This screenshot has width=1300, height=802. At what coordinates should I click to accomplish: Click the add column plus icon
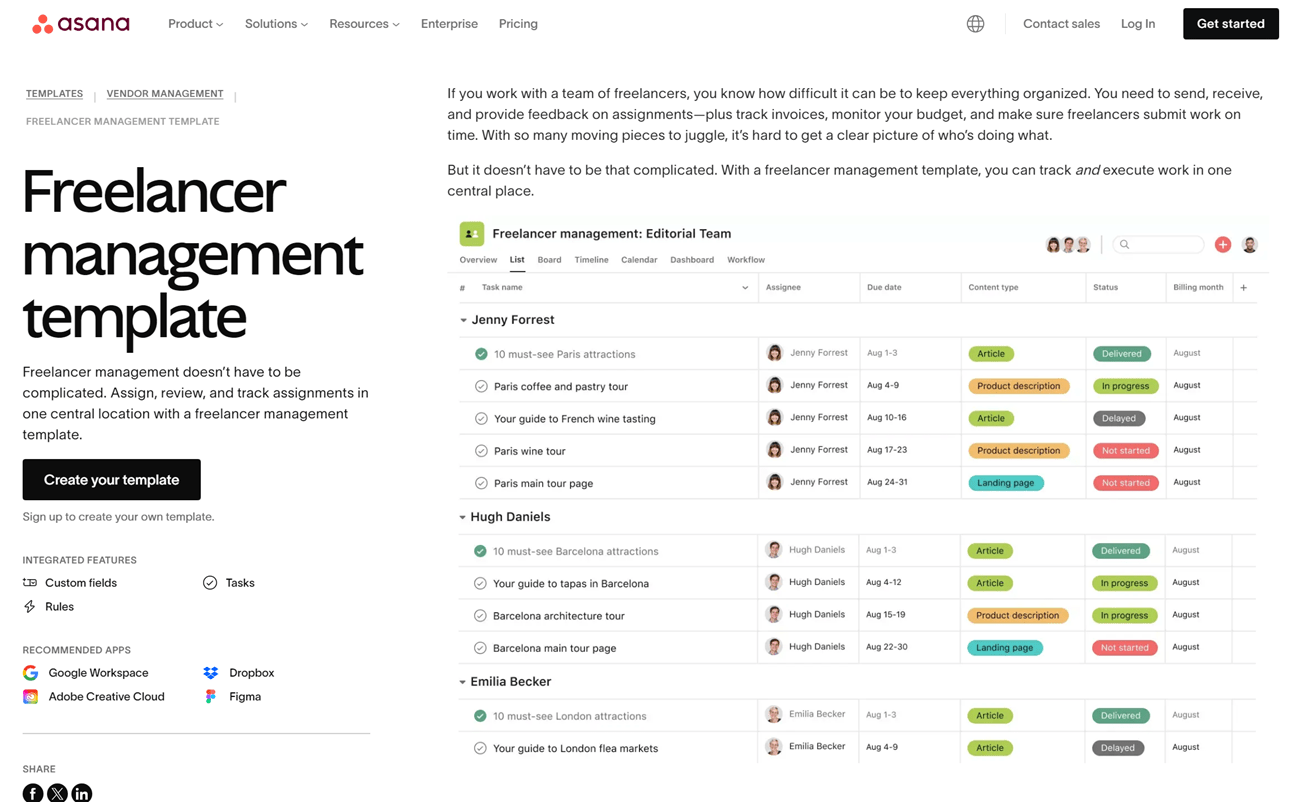[x=1244, y=288]
